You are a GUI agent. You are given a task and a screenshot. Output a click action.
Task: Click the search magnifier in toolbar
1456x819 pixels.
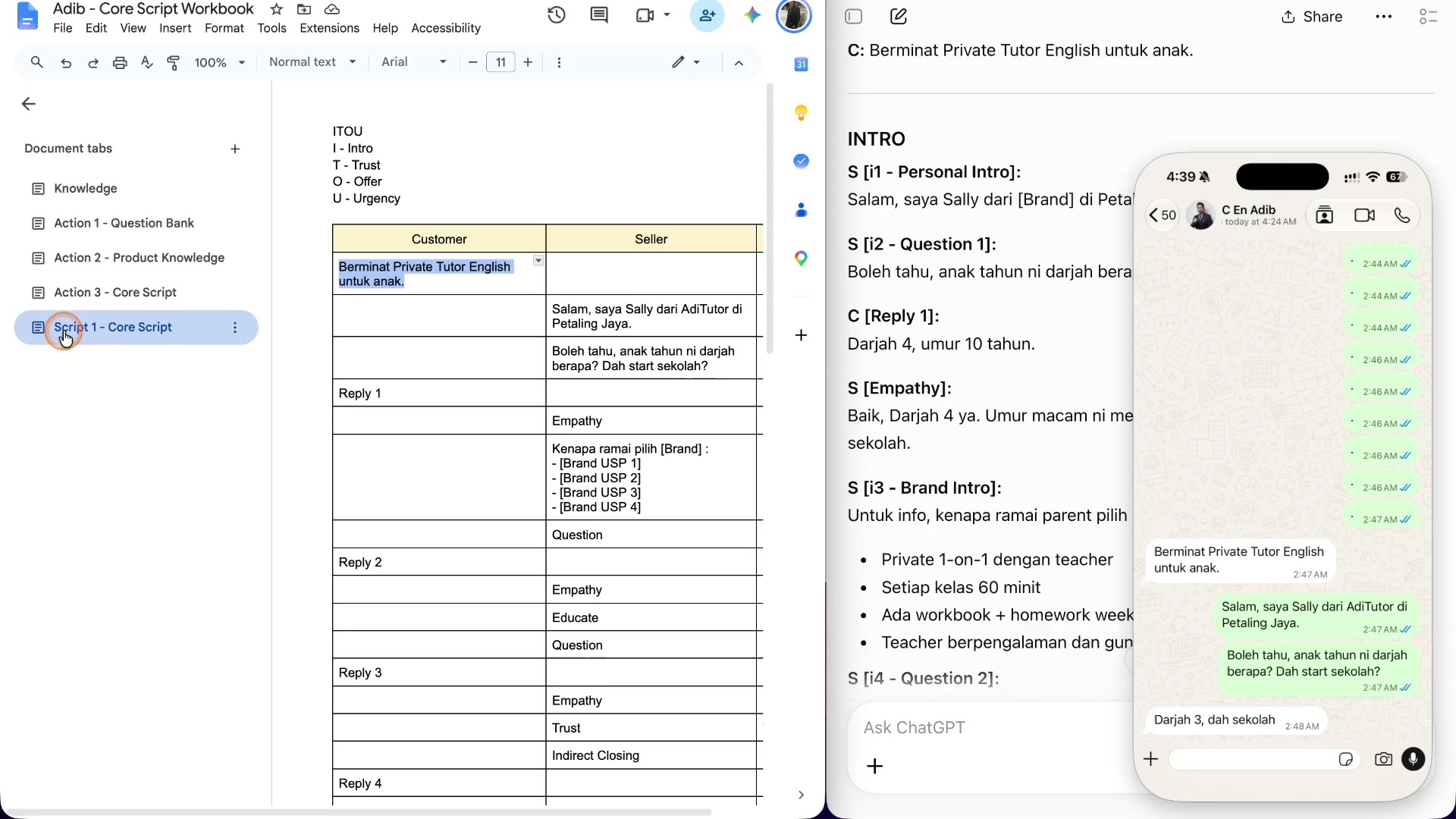[36, 62]
